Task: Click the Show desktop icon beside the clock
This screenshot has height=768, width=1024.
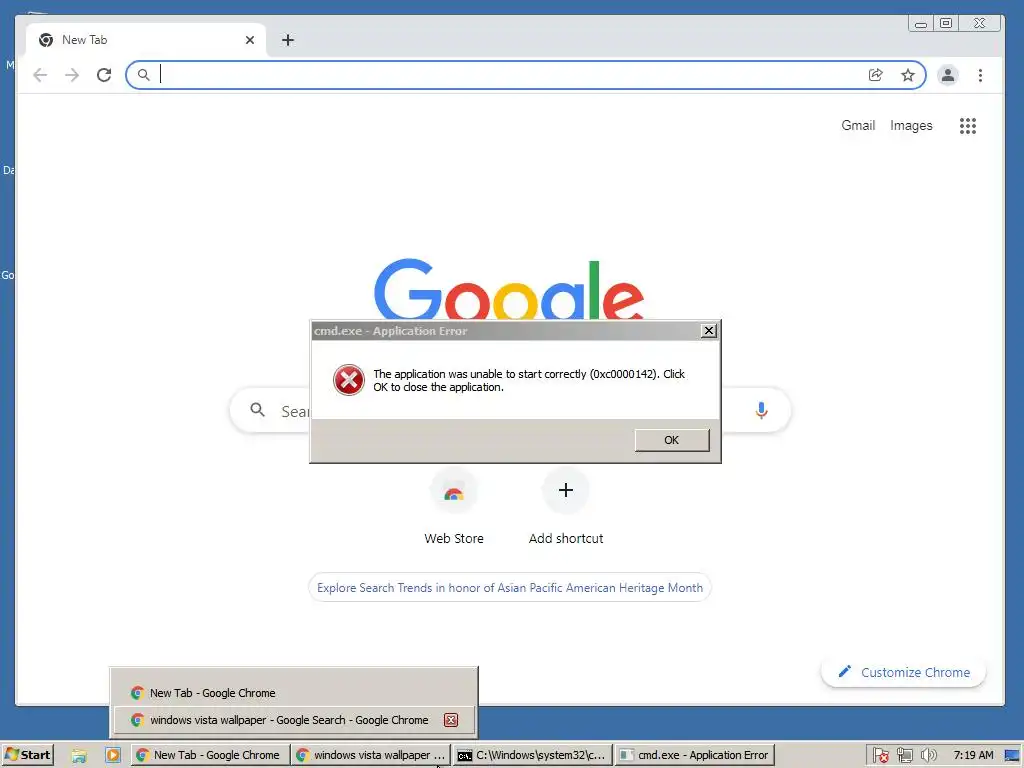Action: point(1012,756)
